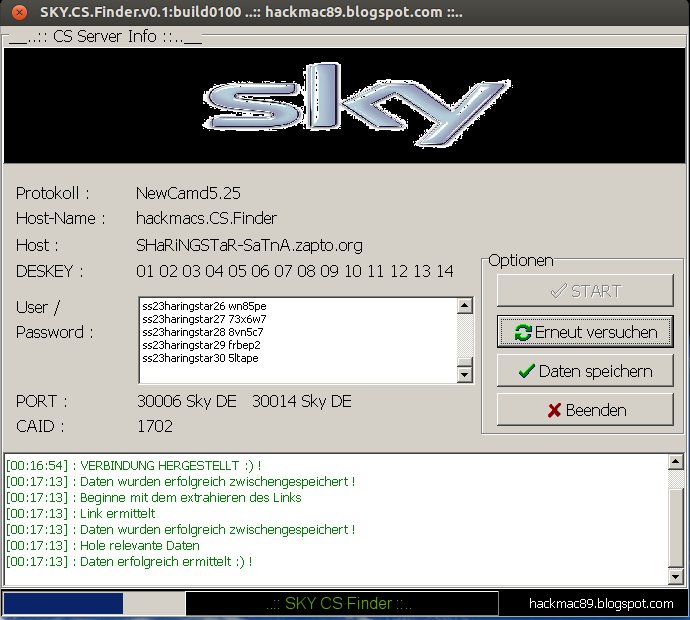The image size is (690, 620).
Task: Click the log panel scroll down arrow
Action: (x=675, y=576)
